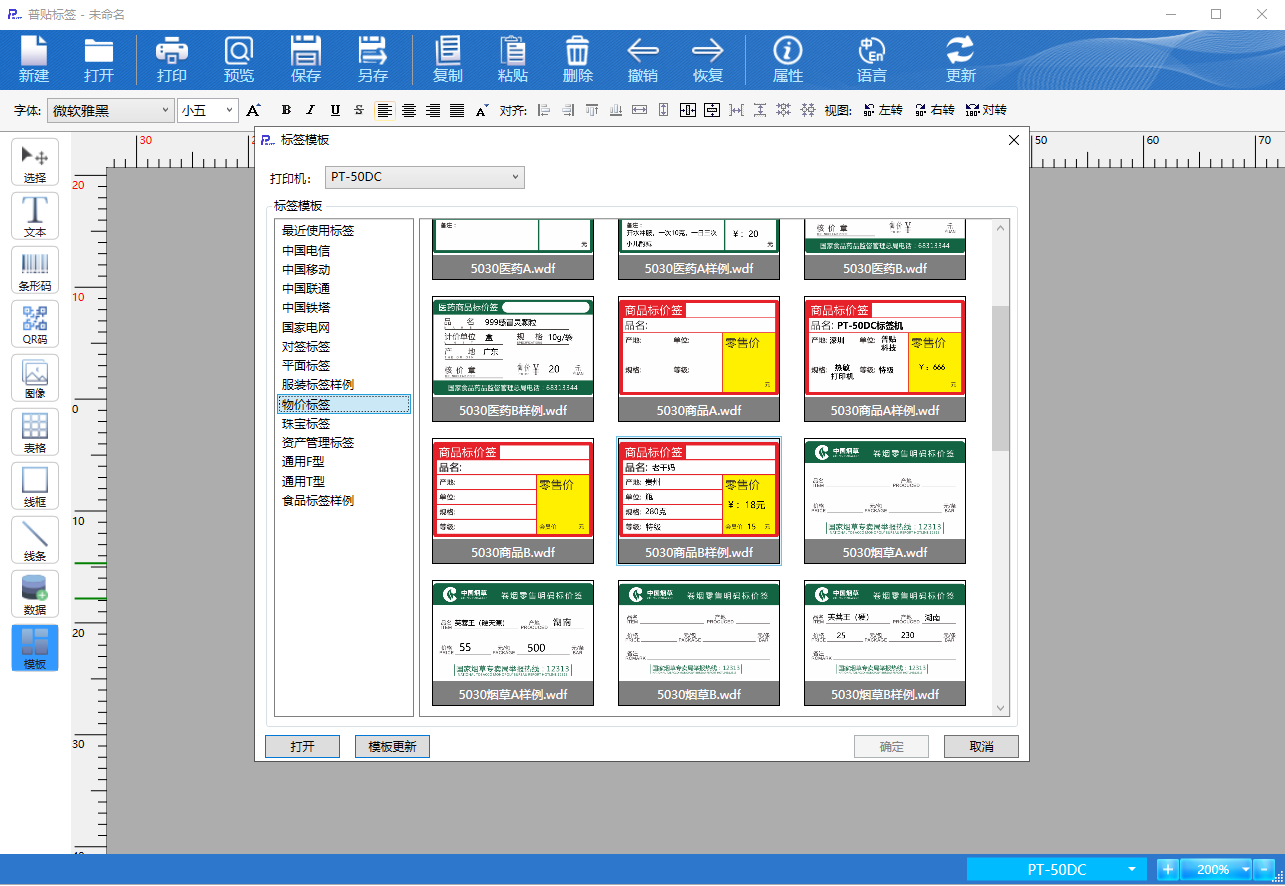Select 食品标签样例 category

click(x=318, y=501)
